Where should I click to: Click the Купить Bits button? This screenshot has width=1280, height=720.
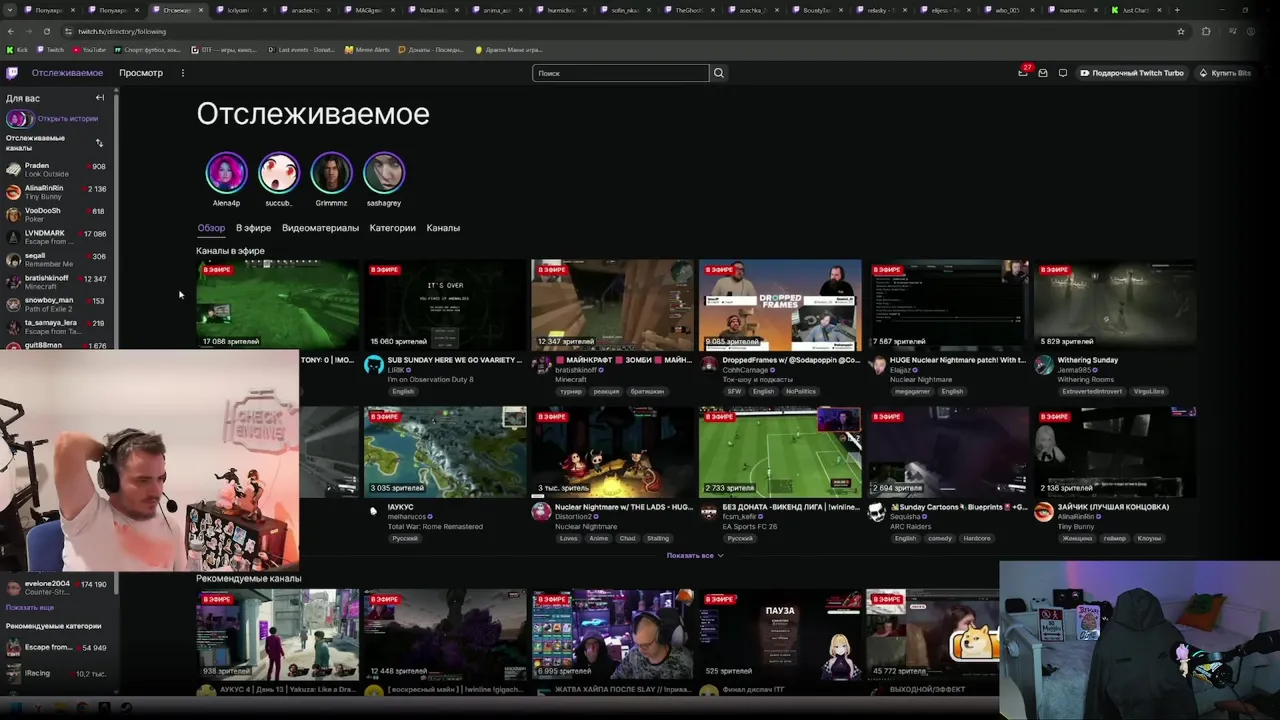point(1225,73)
